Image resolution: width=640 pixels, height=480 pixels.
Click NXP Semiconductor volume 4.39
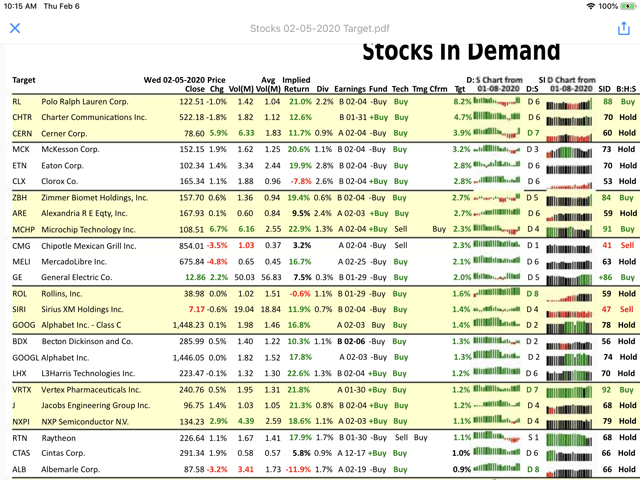[x=246, y=421]
